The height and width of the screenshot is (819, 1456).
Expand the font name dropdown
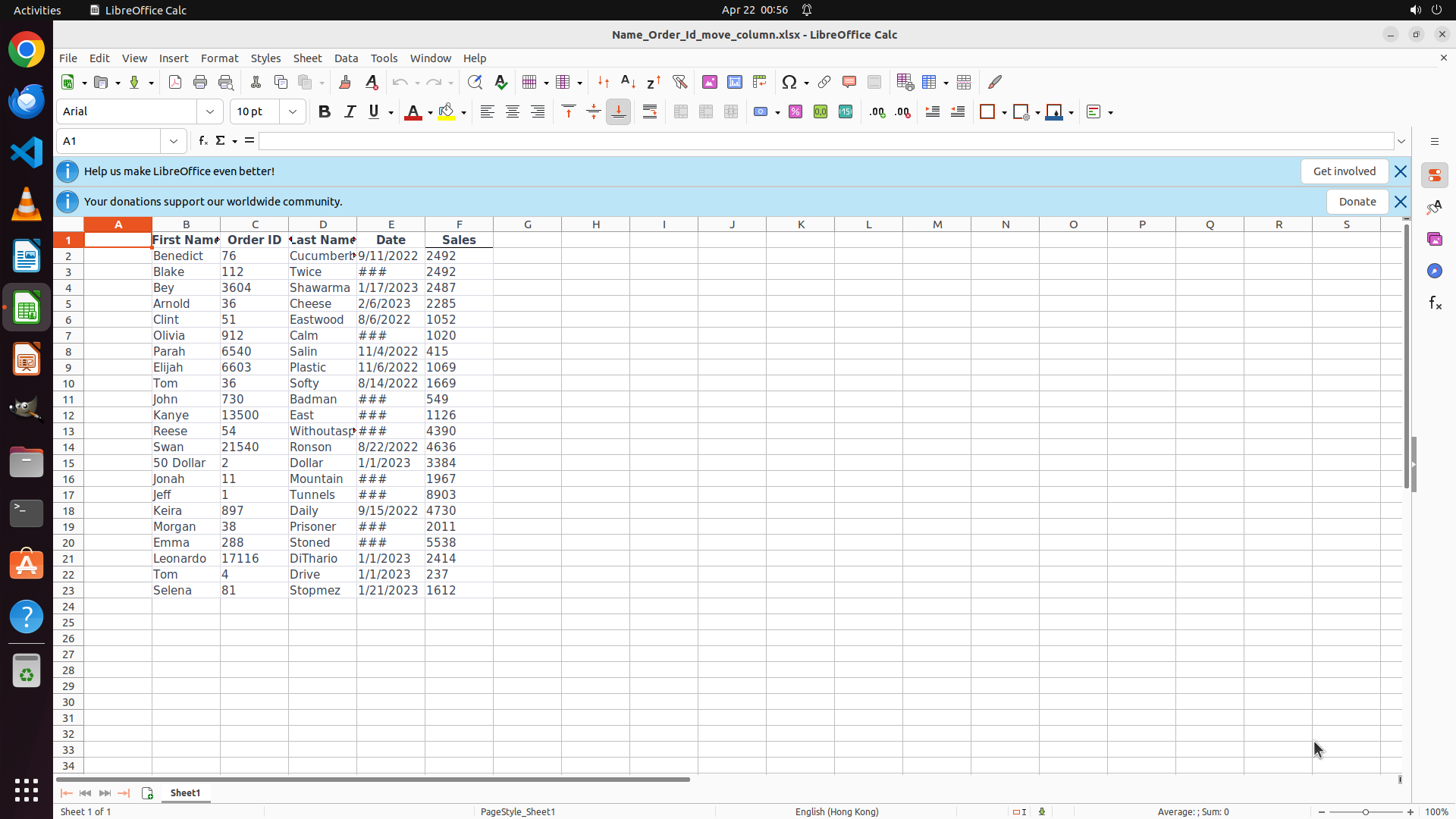[x=210, y=111]
